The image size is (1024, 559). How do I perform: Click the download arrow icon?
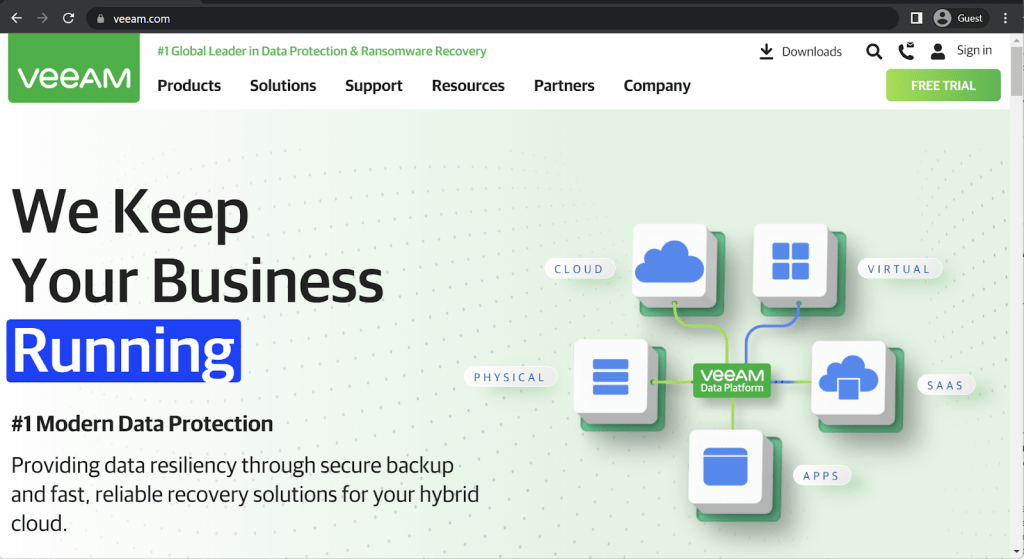[x=766, y=52]
